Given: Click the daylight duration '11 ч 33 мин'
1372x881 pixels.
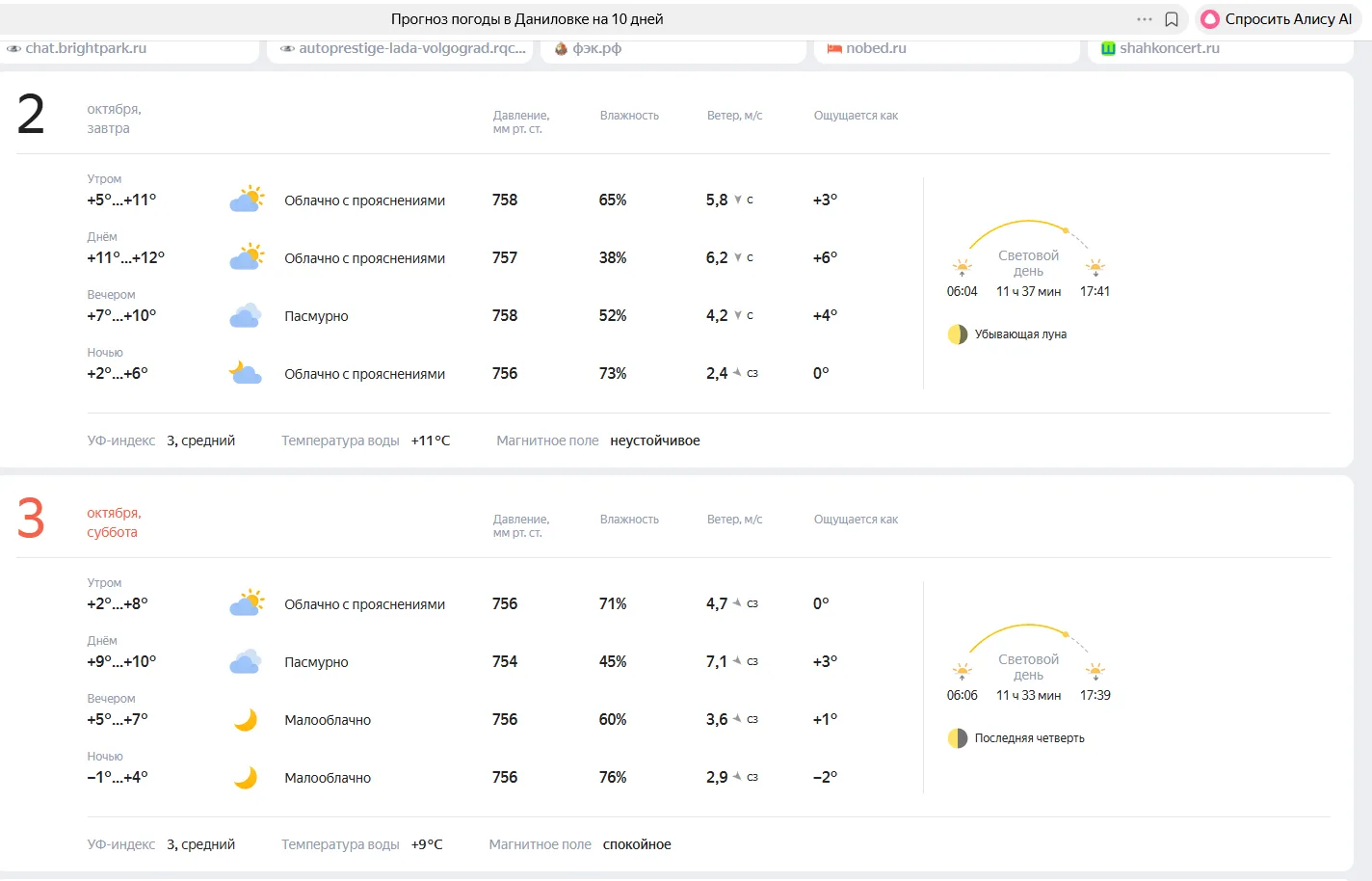Looking at the screenshot, I should (1028, 695).
